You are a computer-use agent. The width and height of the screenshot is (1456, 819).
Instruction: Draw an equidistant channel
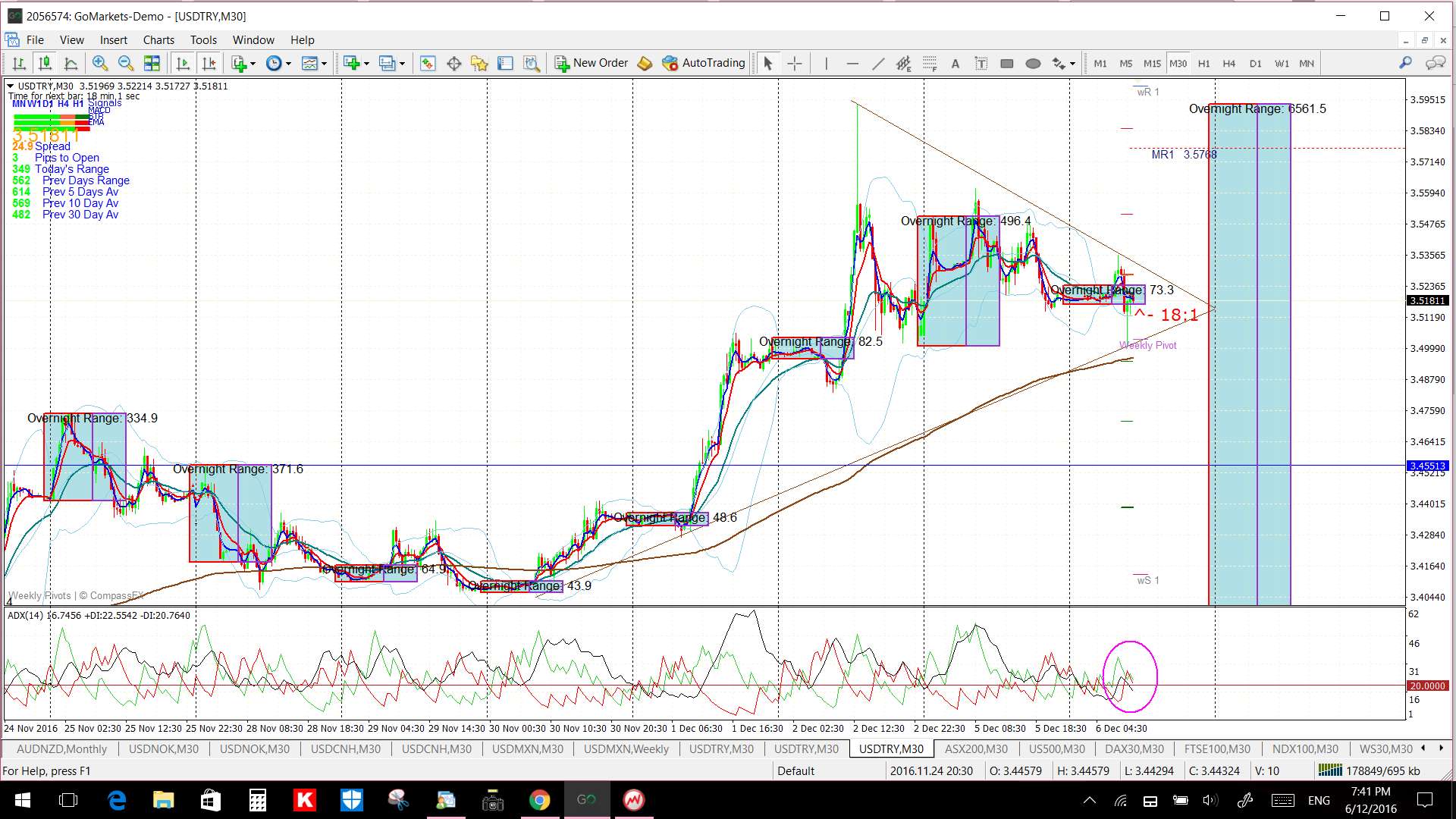click(x=903, y=64)
